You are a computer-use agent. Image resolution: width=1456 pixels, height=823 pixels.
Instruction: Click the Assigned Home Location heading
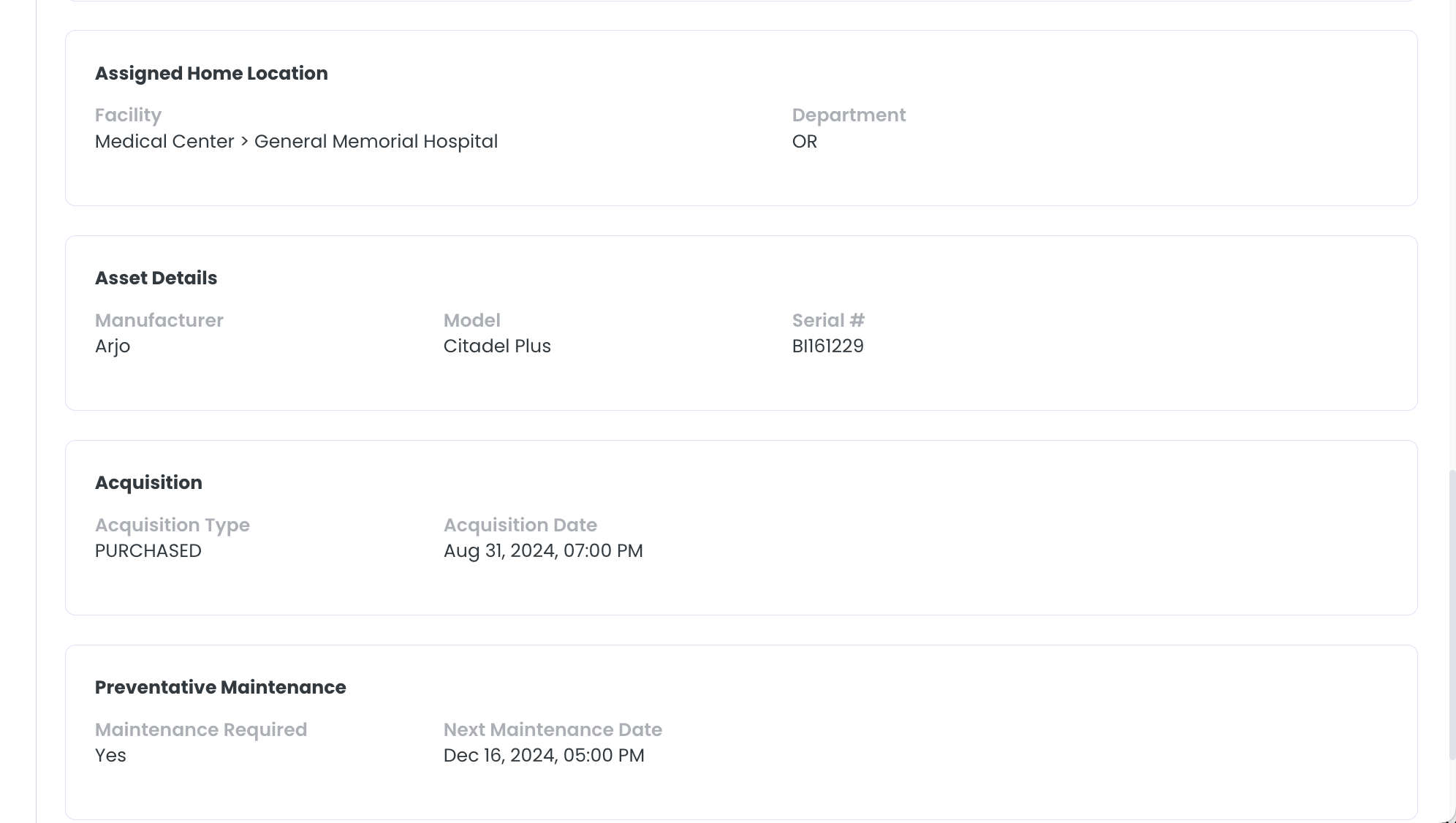pos(211,74)
